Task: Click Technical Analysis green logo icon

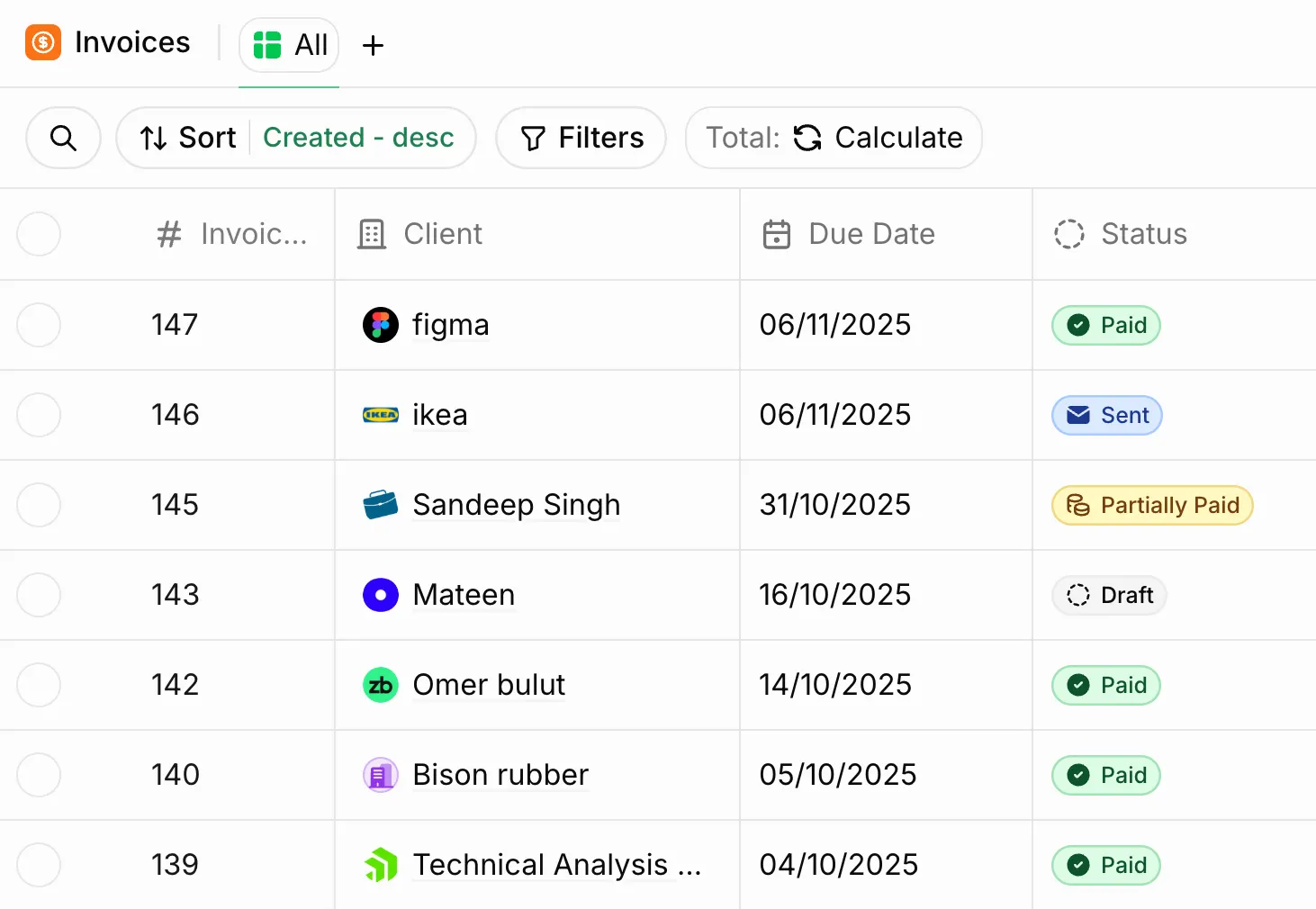Action: [x=381, y=865]
